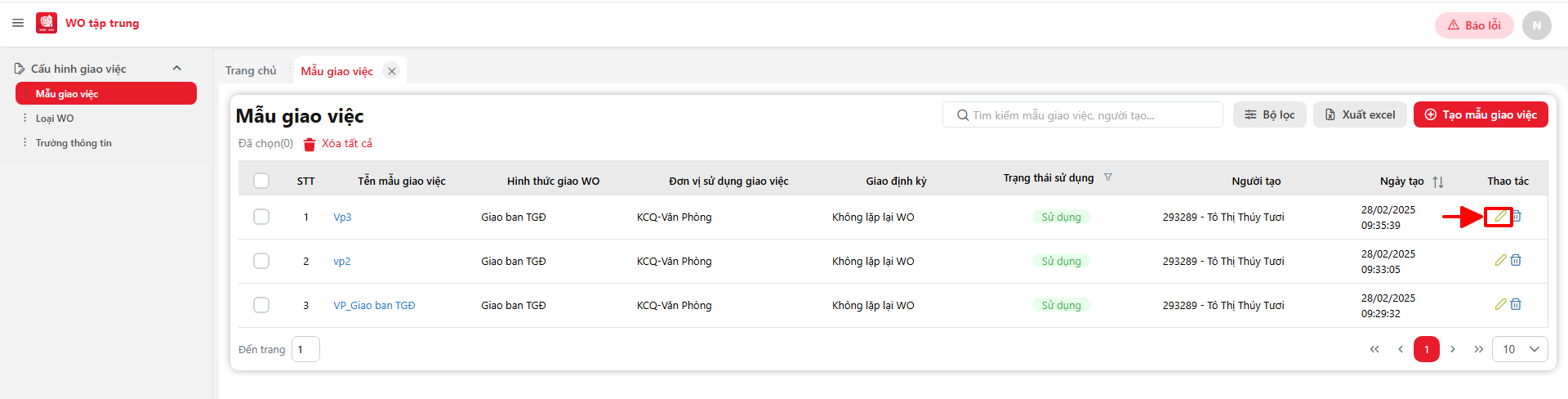Sort by Ngày tạo arrows icon
The height and width of the screenshot is (399, 1568).
[x=1438, y=182]
